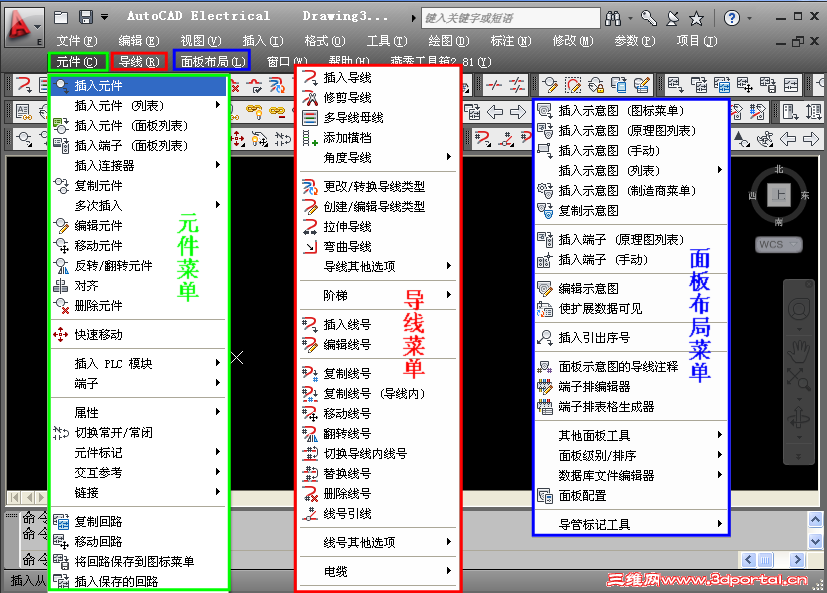This screenshot has height=593, width=827.
Task: Choose 端子排表格生成器 entry
Action: (631, 407)
